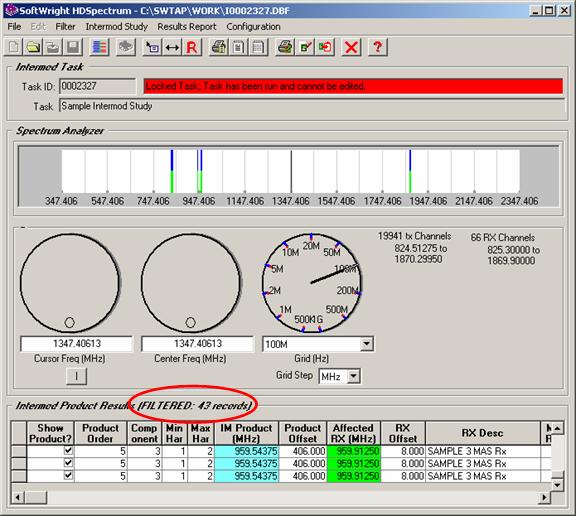The width and height of the screenshot is (576, 516).
Task: Open the Results Report menu
Action: (x=187, y=27)
